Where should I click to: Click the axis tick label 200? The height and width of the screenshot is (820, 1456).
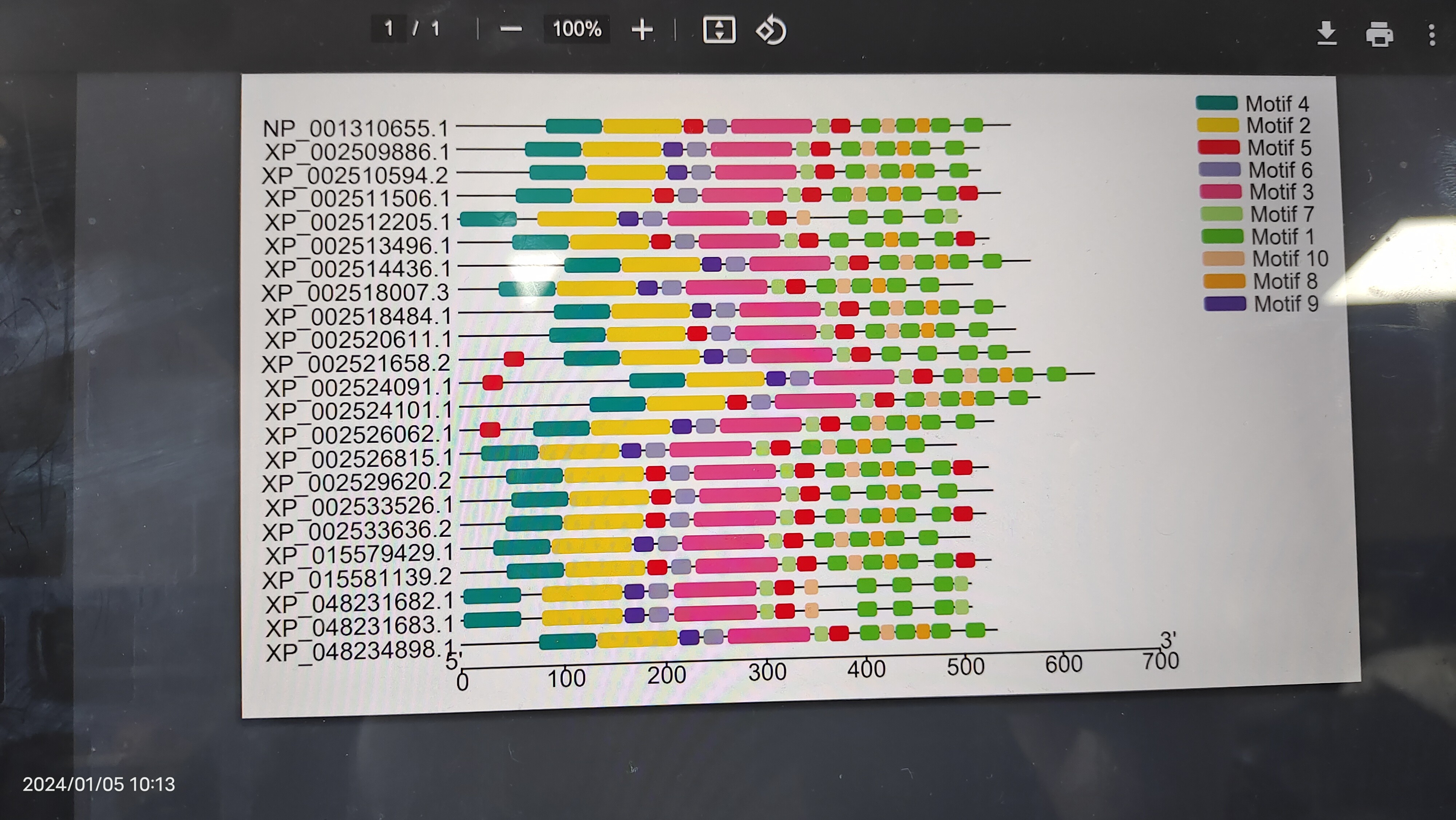666,675
